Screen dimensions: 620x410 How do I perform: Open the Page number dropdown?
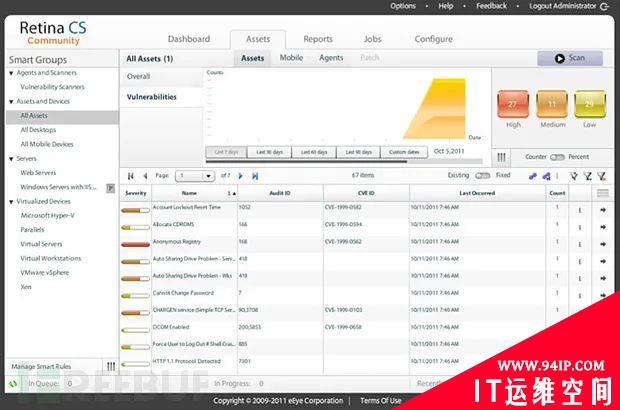[x=195, y=176]
